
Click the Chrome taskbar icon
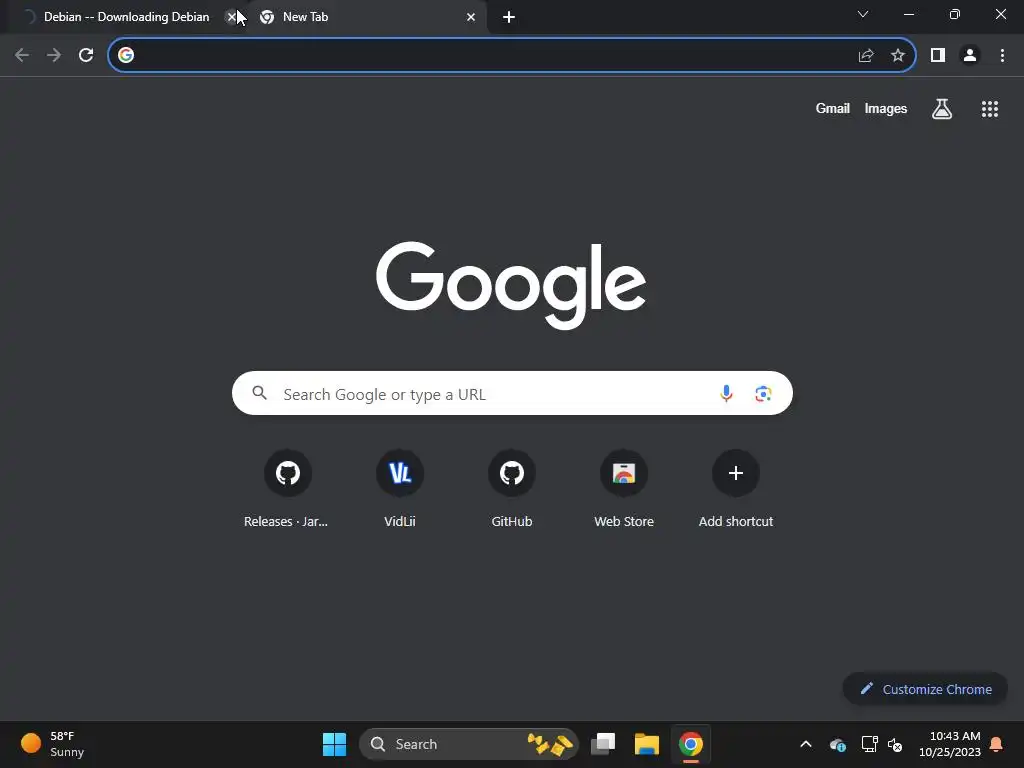[x=690, y=744]
